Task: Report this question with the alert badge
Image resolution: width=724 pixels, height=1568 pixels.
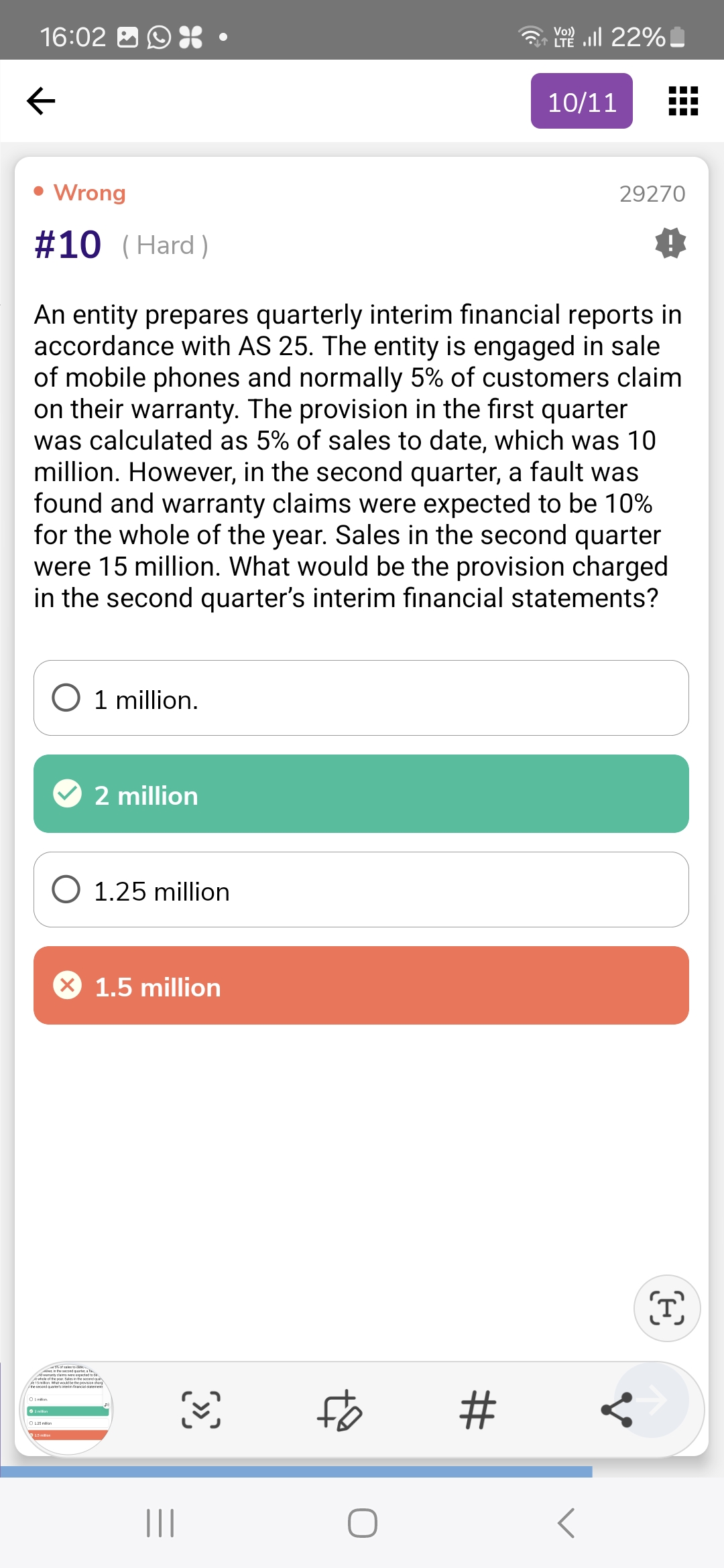Action: pos(670,243)
